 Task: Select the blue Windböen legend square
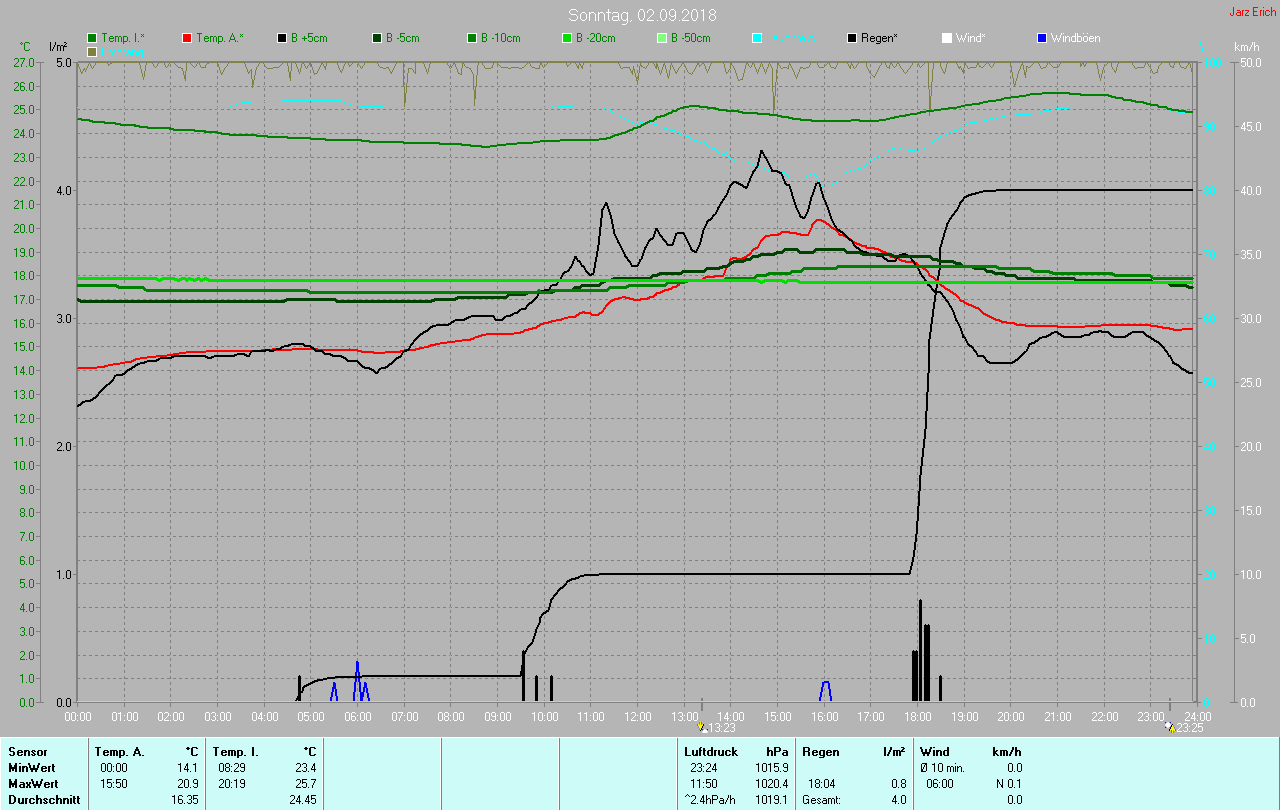pyautogui.click(x=1042, y=38)
